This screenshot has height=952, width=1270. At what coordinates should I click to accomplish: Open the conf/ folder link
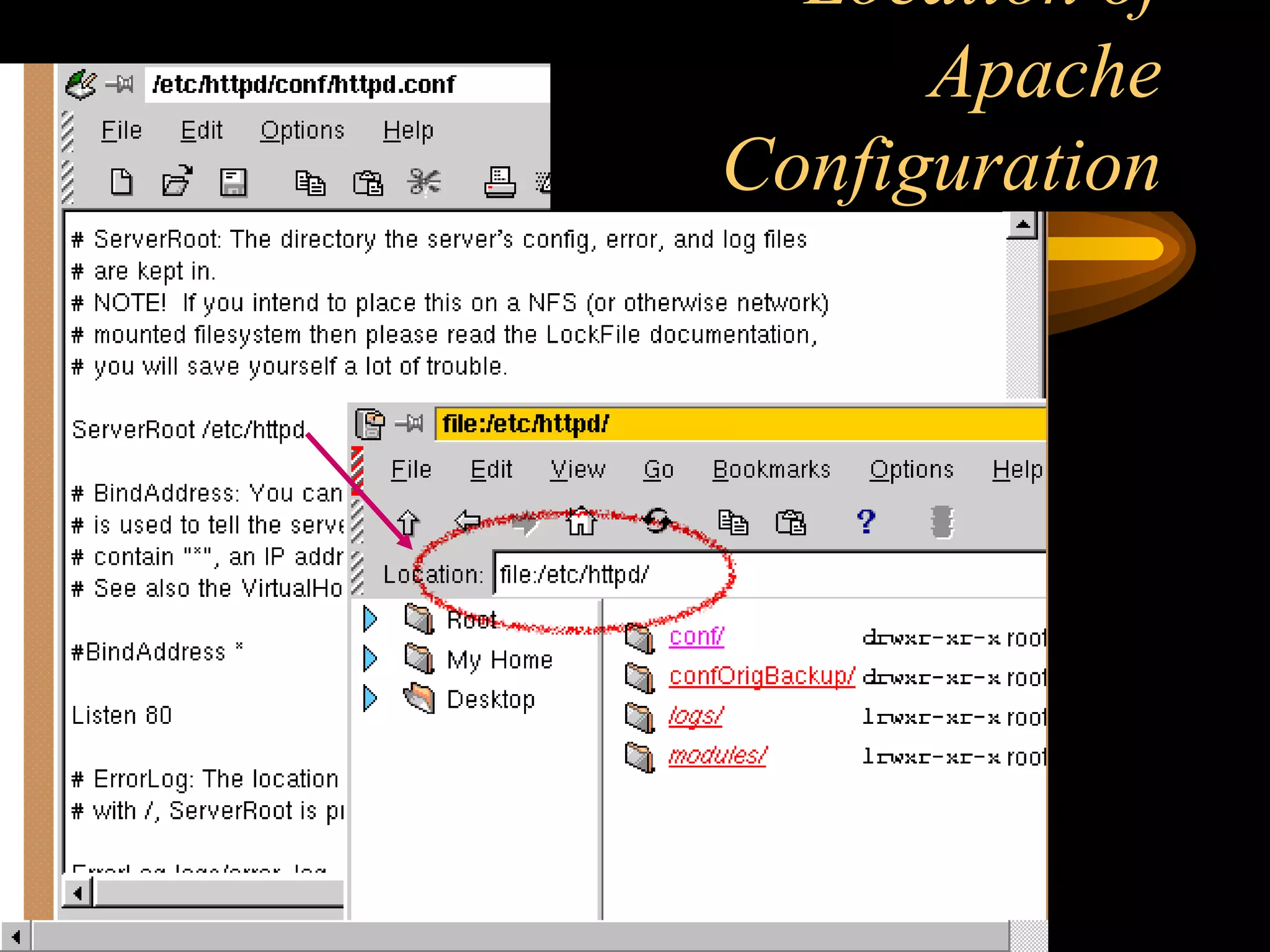pyautogui.click(x=696, y=637)
